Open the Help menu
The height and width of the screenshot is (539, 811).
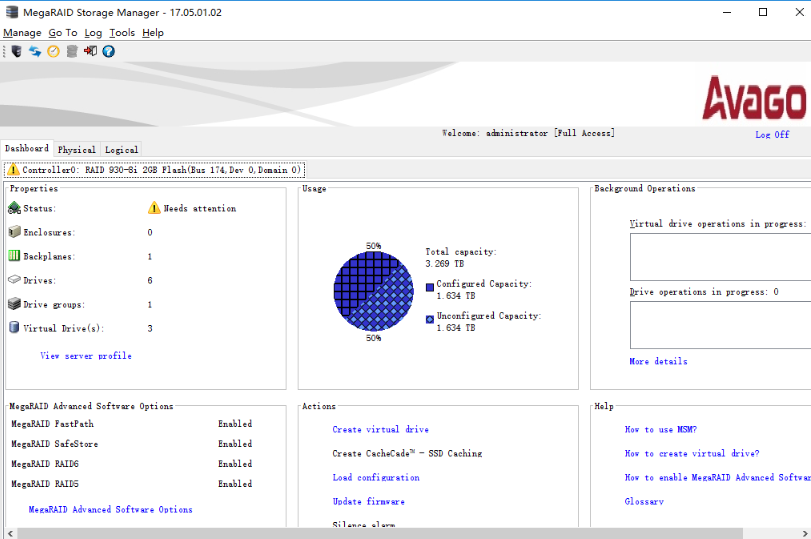pyautogui.click(x=153, y=33)
